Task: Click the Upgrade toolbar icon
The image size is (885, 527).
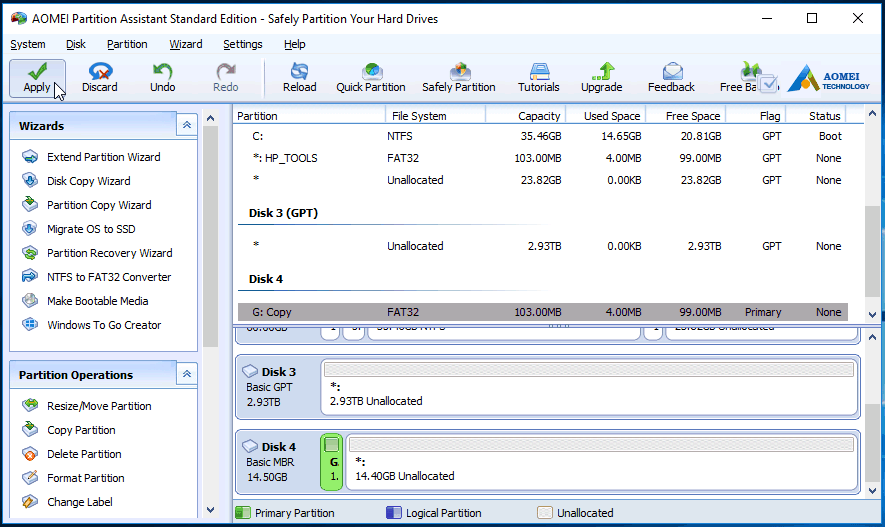Action: pos(602,78)
